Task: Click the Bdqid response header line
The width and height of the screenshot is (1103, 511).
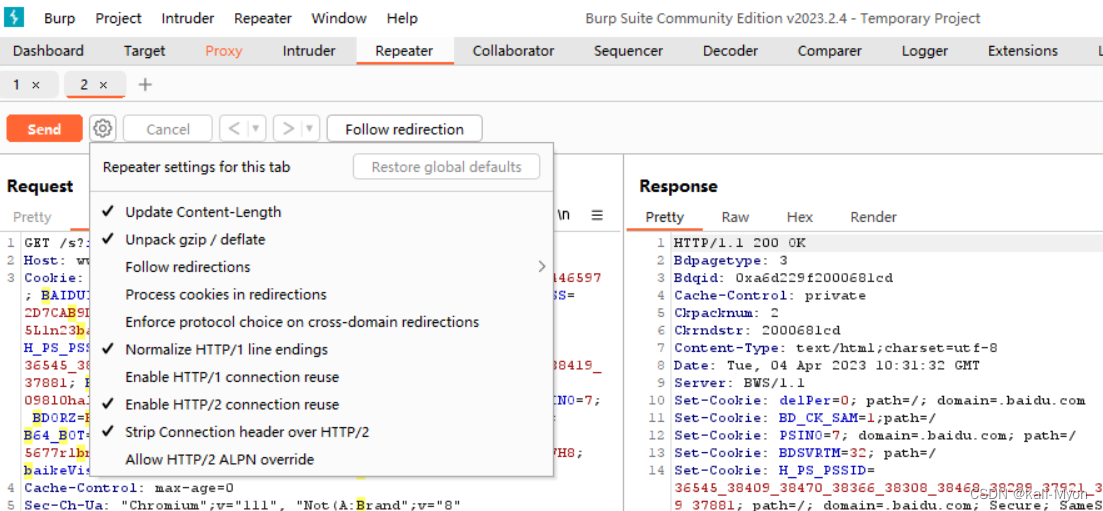Action: coord(783,278)
